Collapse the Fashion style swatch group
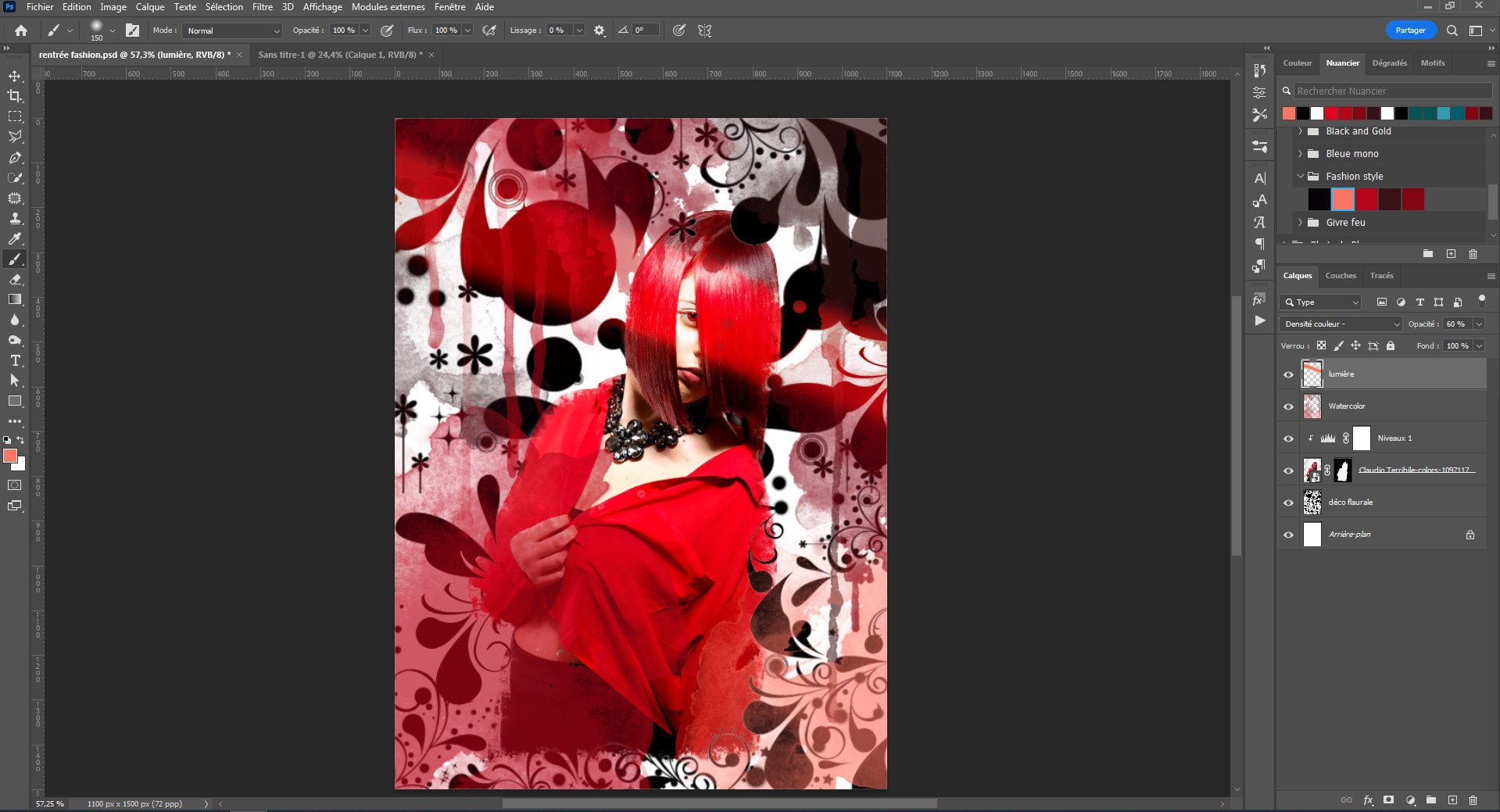This screenshot has height=812, width=1500. [1301, 177]
